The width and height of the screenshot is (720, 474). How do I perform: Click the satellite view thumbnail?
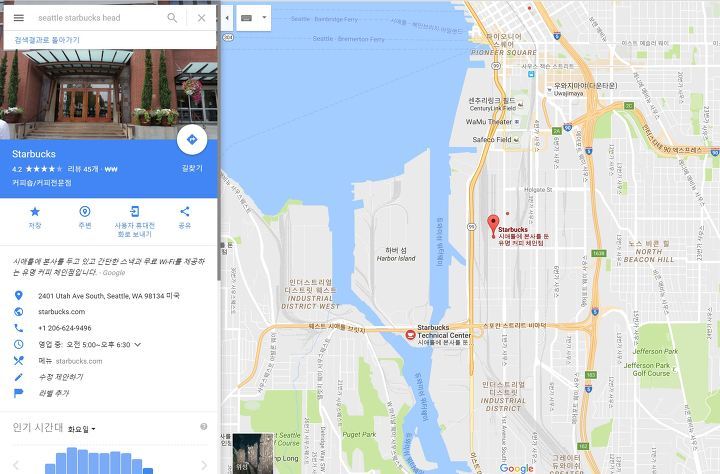click(x=253, y=453)
